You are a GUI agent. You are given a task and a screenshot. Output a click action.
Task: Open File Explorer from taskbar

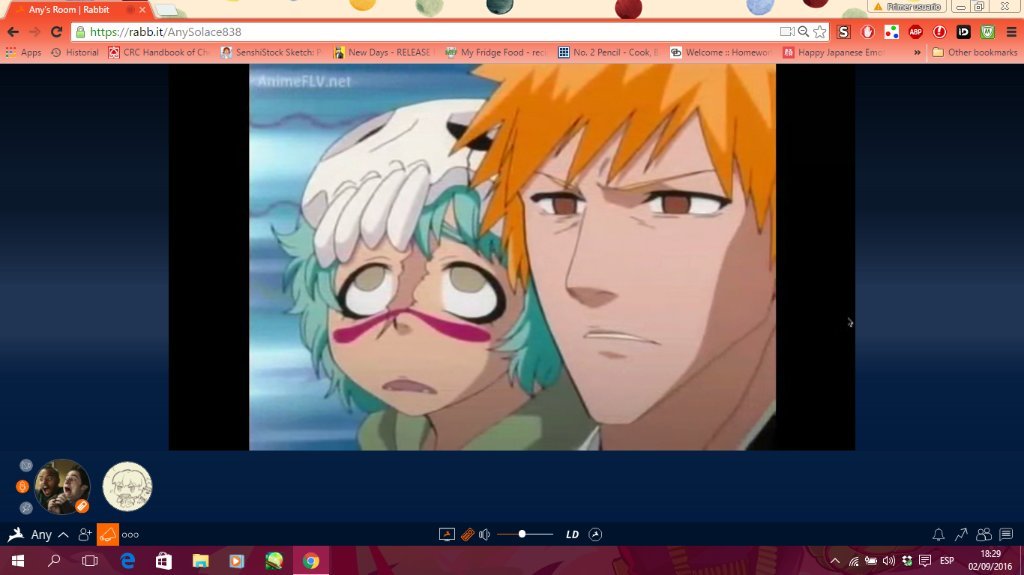coord(200,561)
